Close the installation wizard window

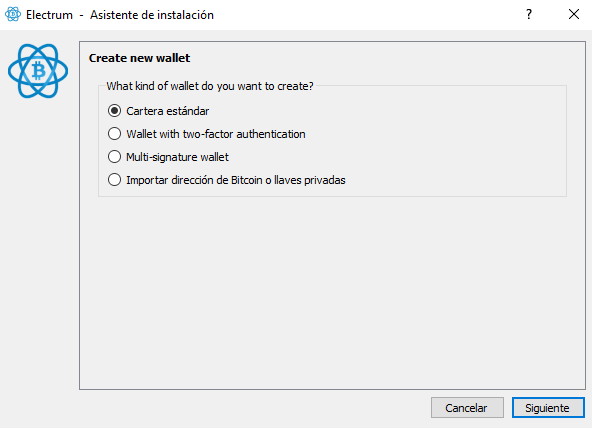click(574, 14)
